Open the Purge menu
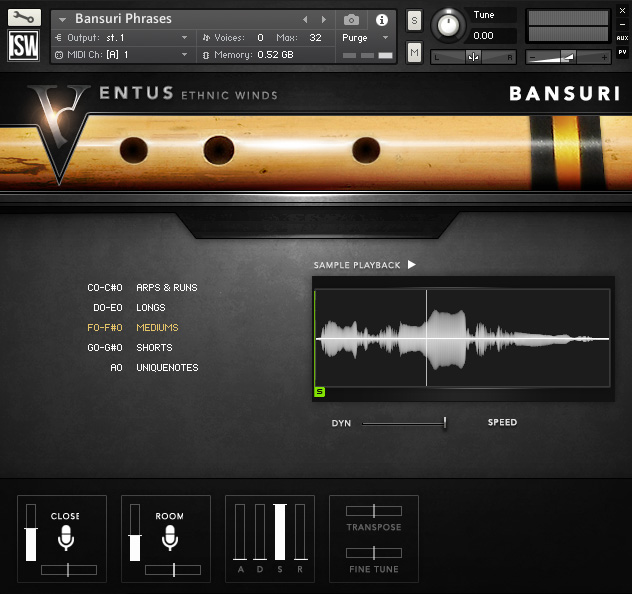The image size is (632, 594). tap(365, 38)
